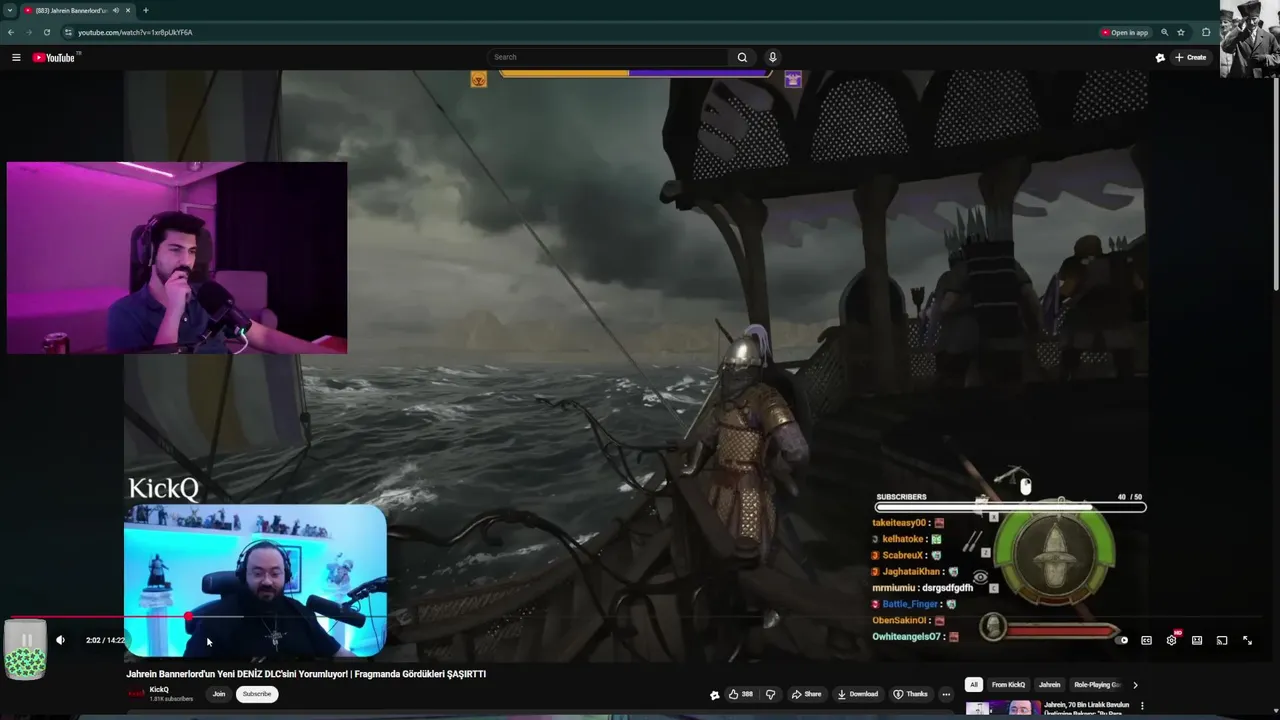Subscribe to the KickQ channel

[x=257, y=694]
